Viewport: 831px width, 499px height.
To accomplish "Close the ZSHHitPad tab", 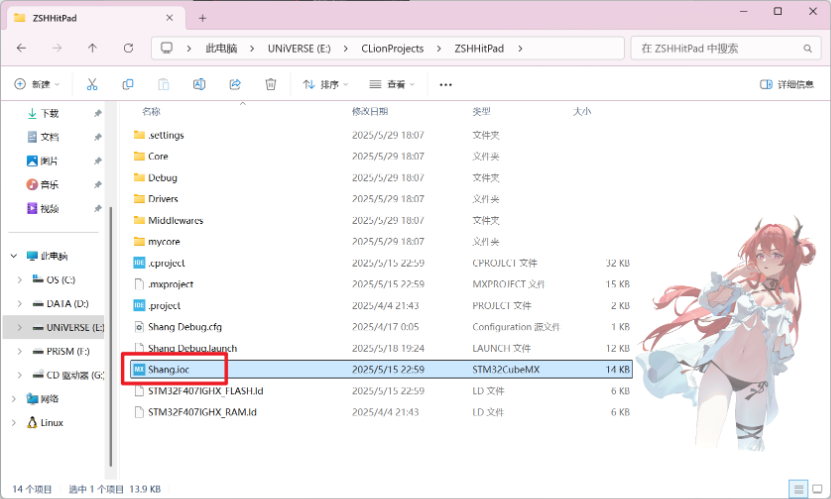I will click(x=169, y=18).
